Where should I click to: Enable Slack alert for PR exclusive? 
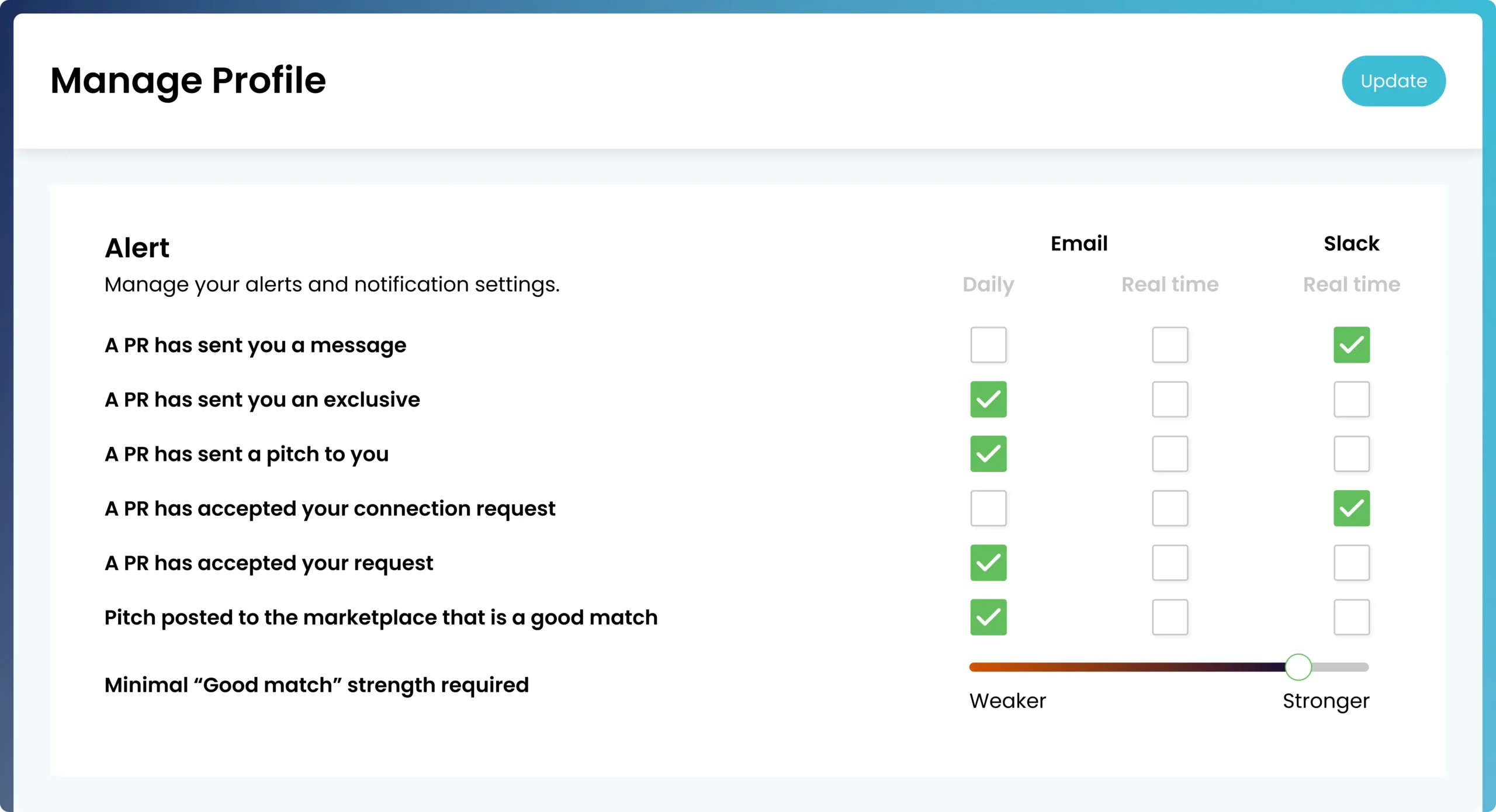pos(1351,400)
